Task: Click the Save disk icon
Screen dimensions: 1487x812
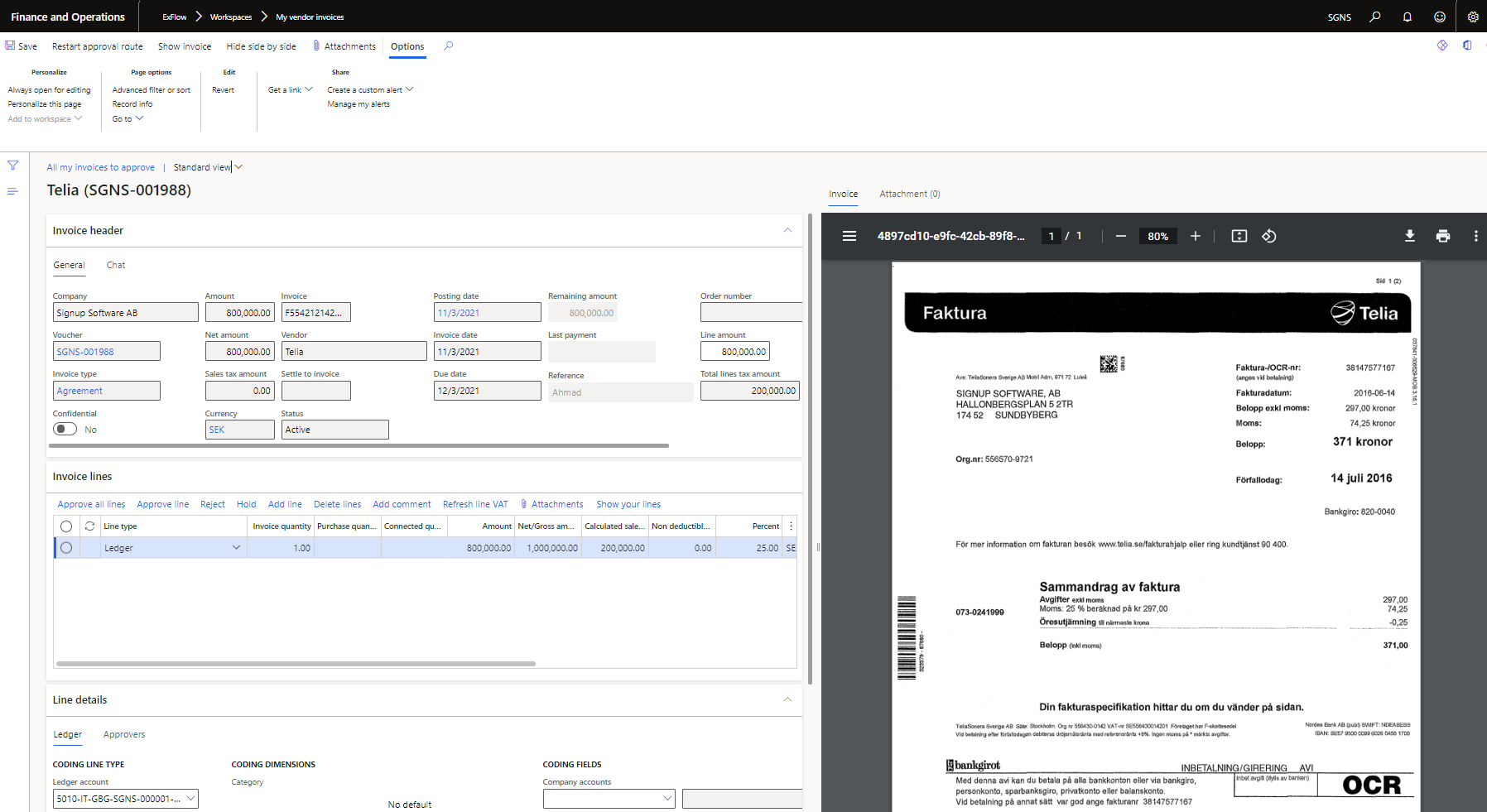Action: coord(10,46)
